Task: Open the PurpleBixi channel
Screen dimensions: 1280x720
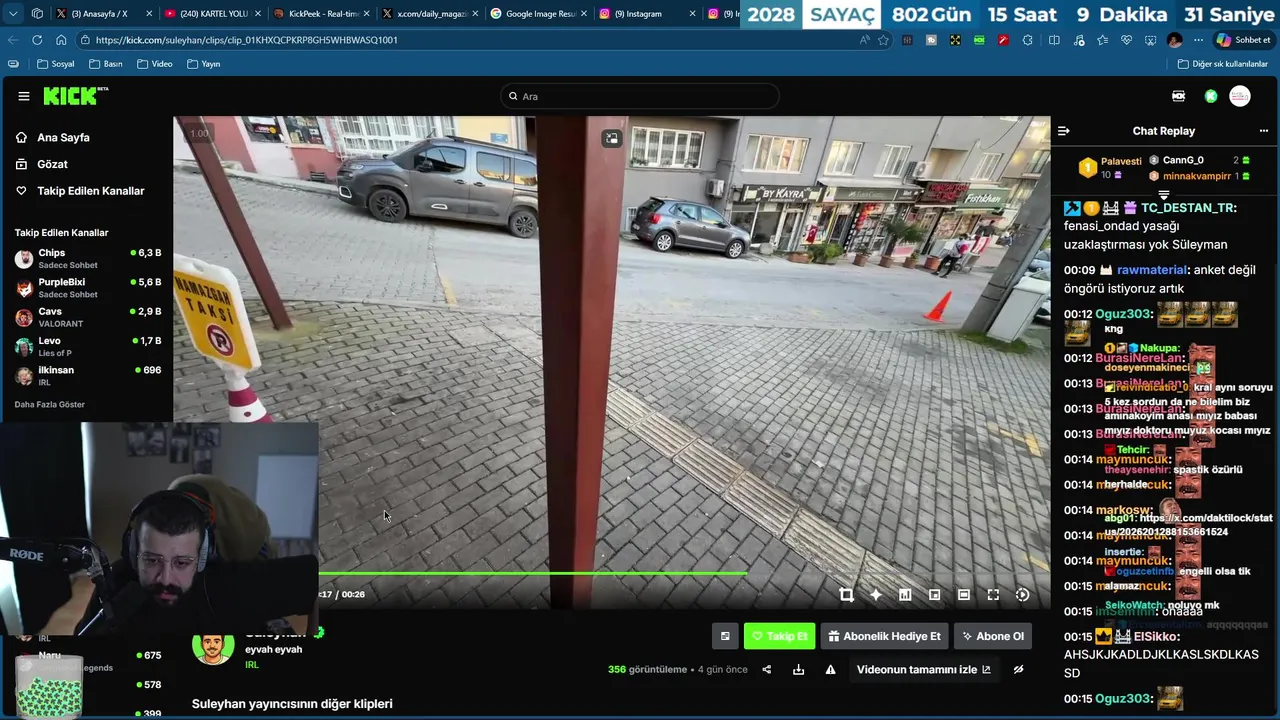Action: (x=88, y=288)
